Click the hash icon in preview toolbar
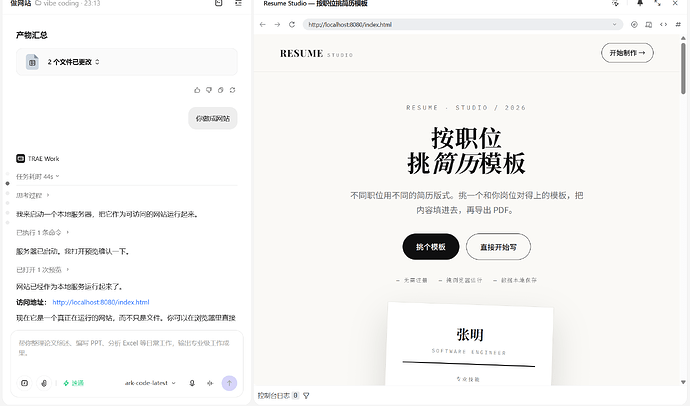690x406 pixels. coord(678,25)
